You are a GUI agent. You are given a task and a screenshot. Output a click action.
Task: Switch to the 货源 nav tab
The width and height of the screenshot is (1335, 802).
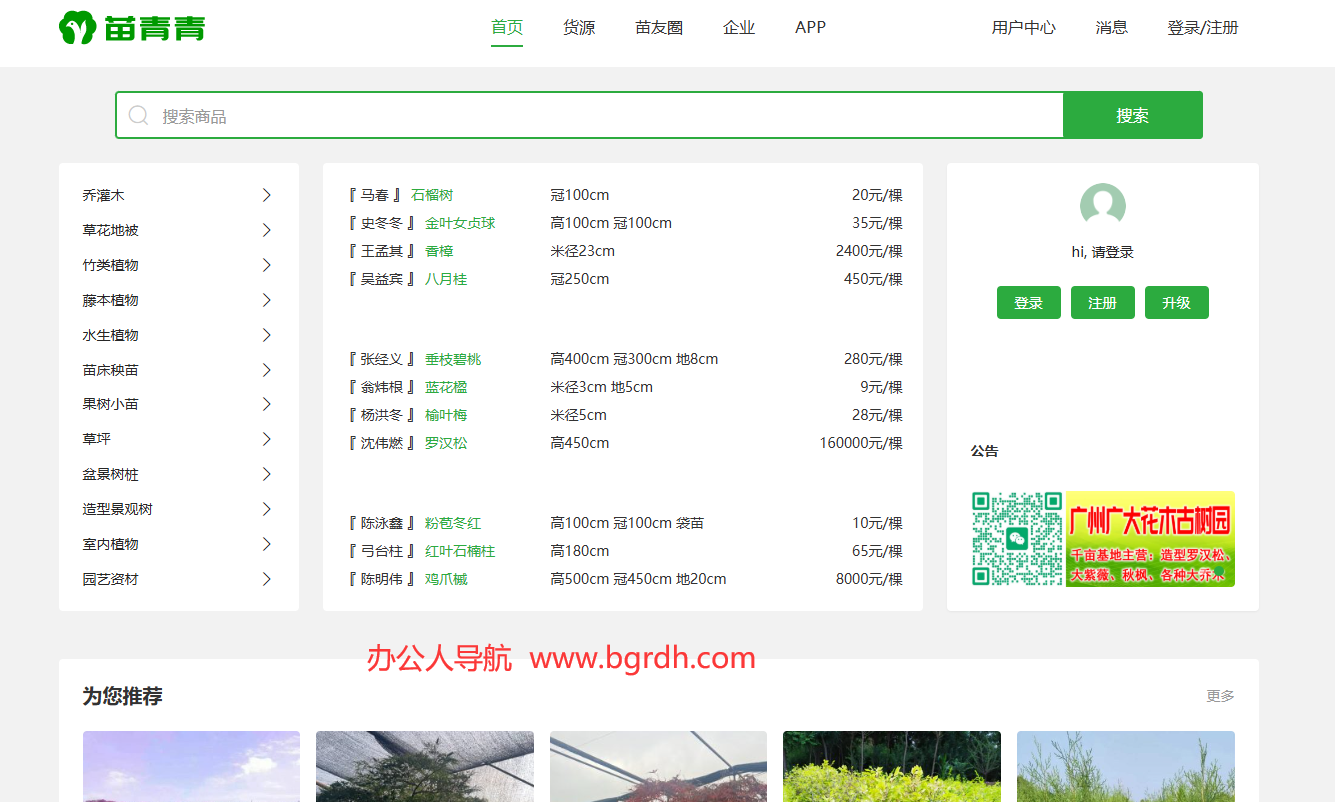pos(579,28)
